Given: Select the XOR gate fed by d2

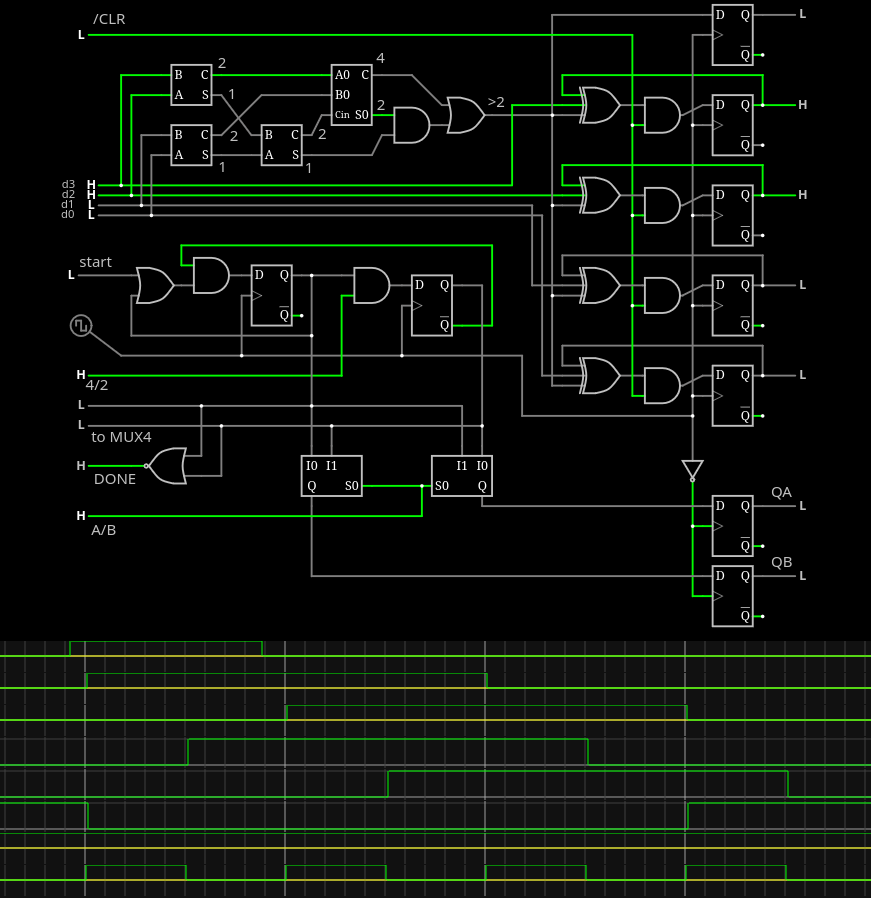Looking at the screenshot, I should [599, 195].
